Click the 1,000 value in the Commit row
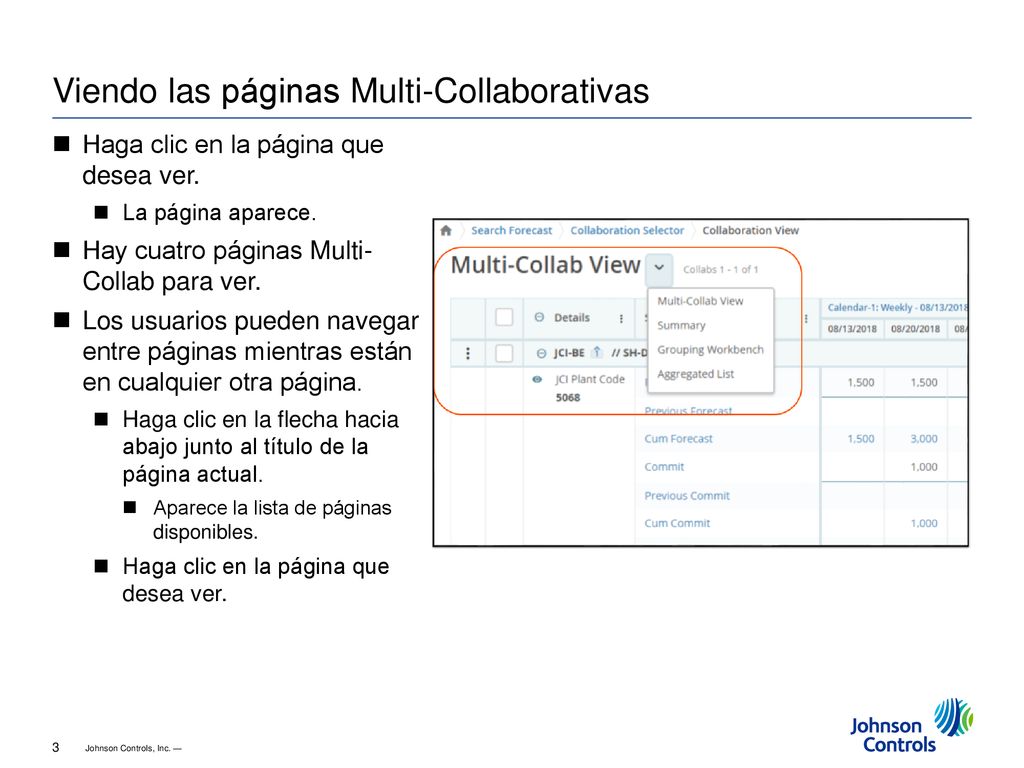Image resolution: width=1024 pixels, height=768 pixels. pyautogui.click(x=924, y=467)
